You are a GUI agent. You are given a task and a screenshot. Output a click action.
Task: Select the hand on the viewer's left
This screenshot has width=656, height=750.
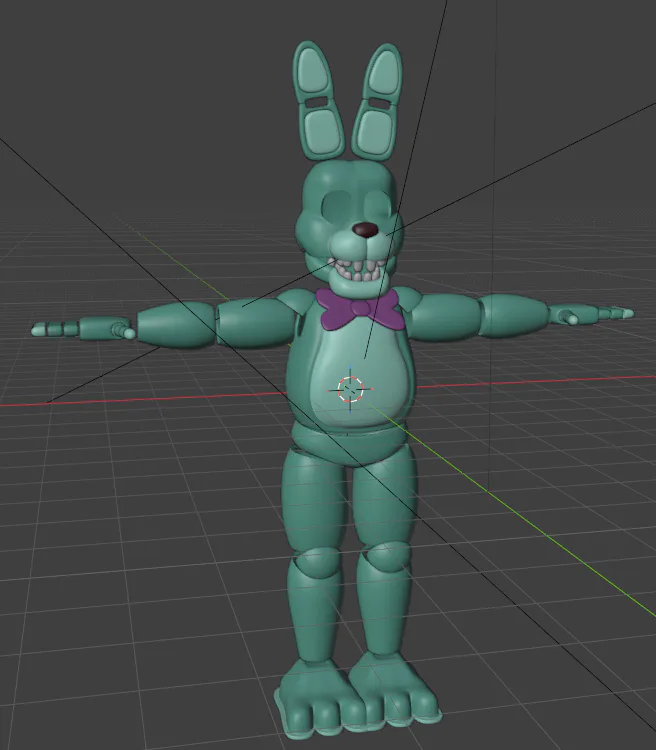84,329
